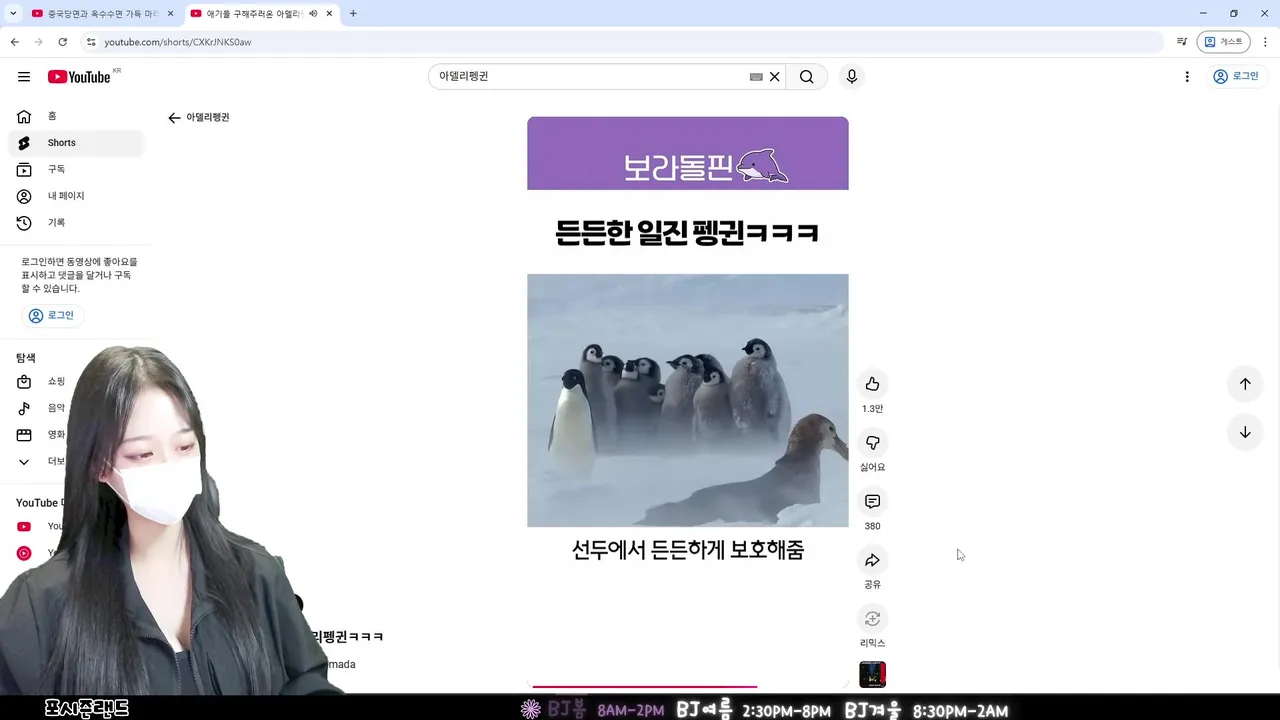Like the Short with thumbs up
Viewport: 1280px width, 720px height.
click(x=872, y=384)
